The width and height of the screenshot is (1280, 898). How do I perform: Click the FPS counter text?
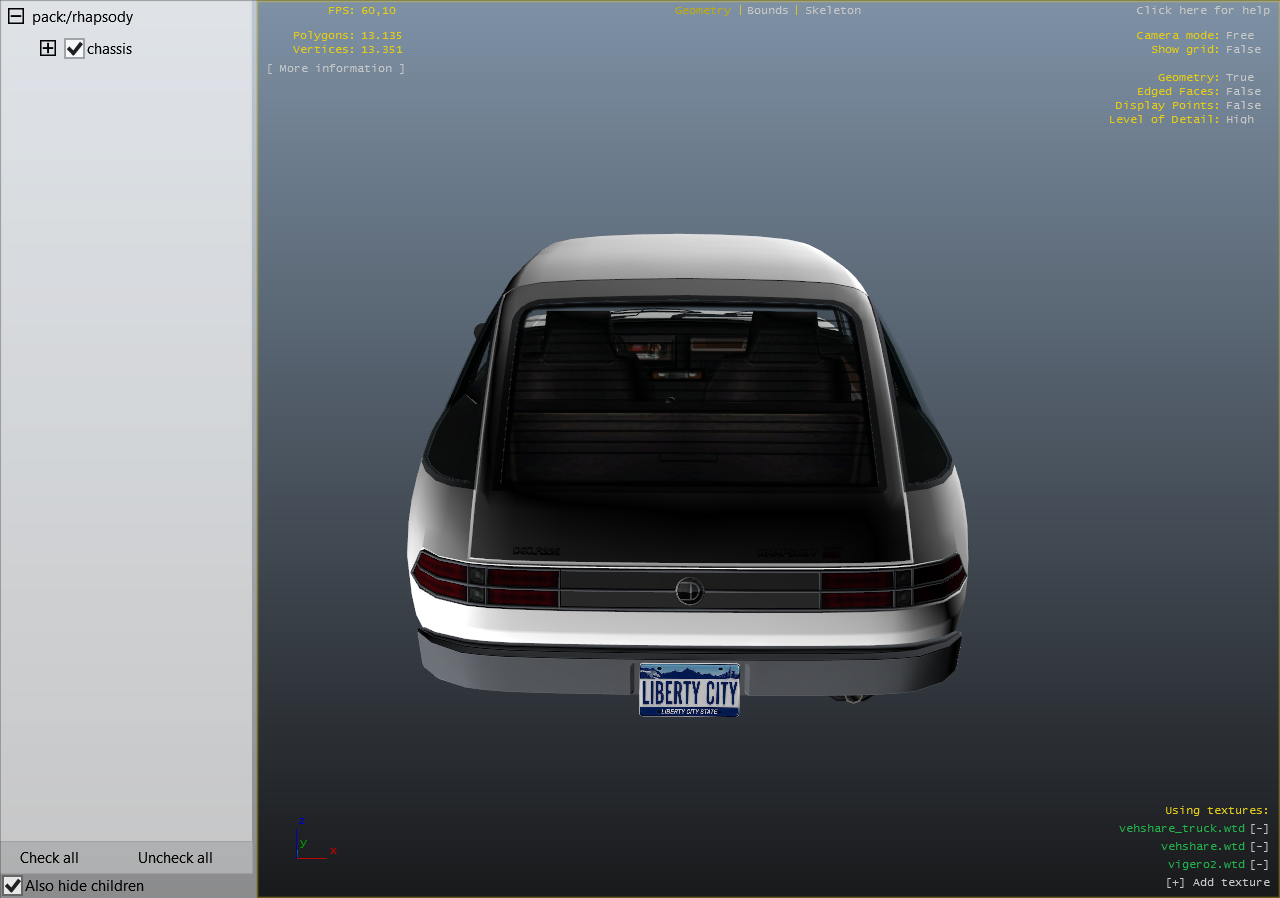[x=362, y=10]
